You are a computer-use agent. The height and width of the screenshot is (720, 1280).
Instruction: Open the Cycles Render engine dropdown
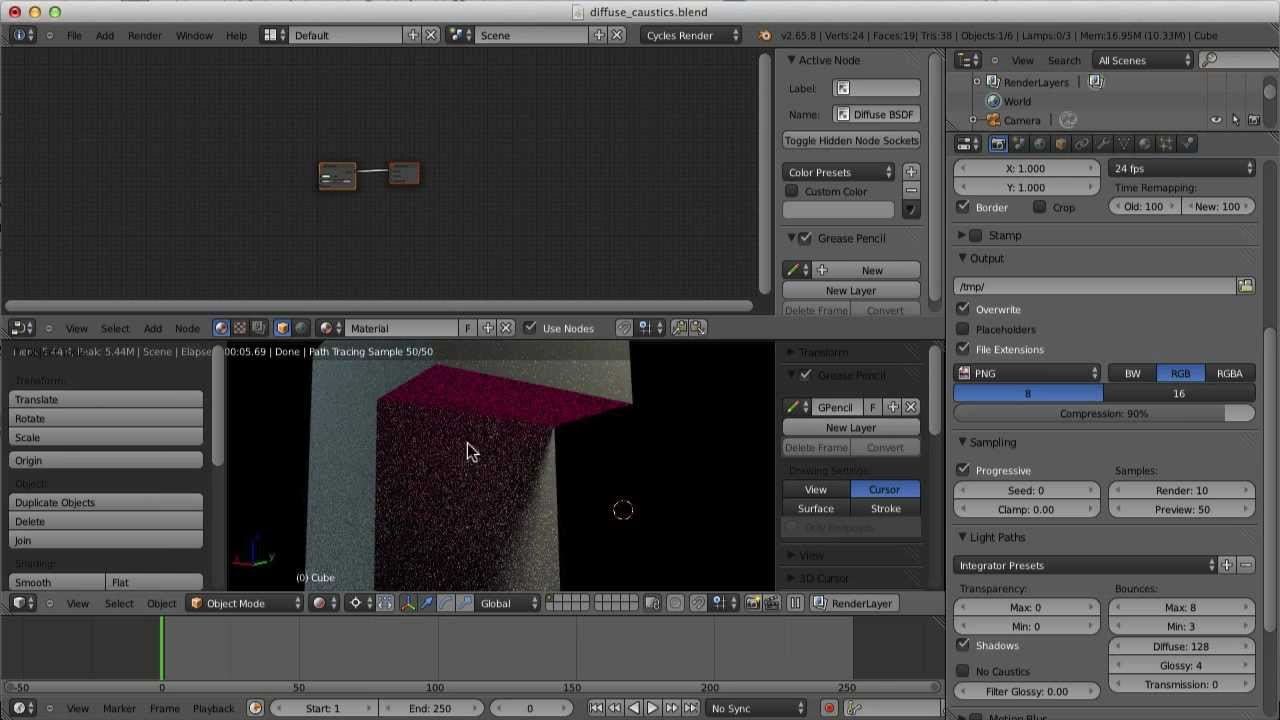[x=691, y=35]
